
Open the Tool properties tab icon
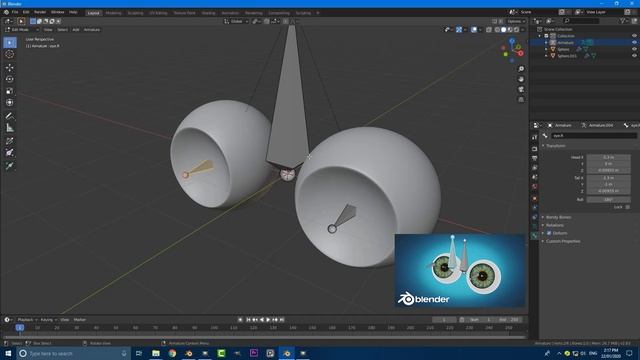[535, 138]
